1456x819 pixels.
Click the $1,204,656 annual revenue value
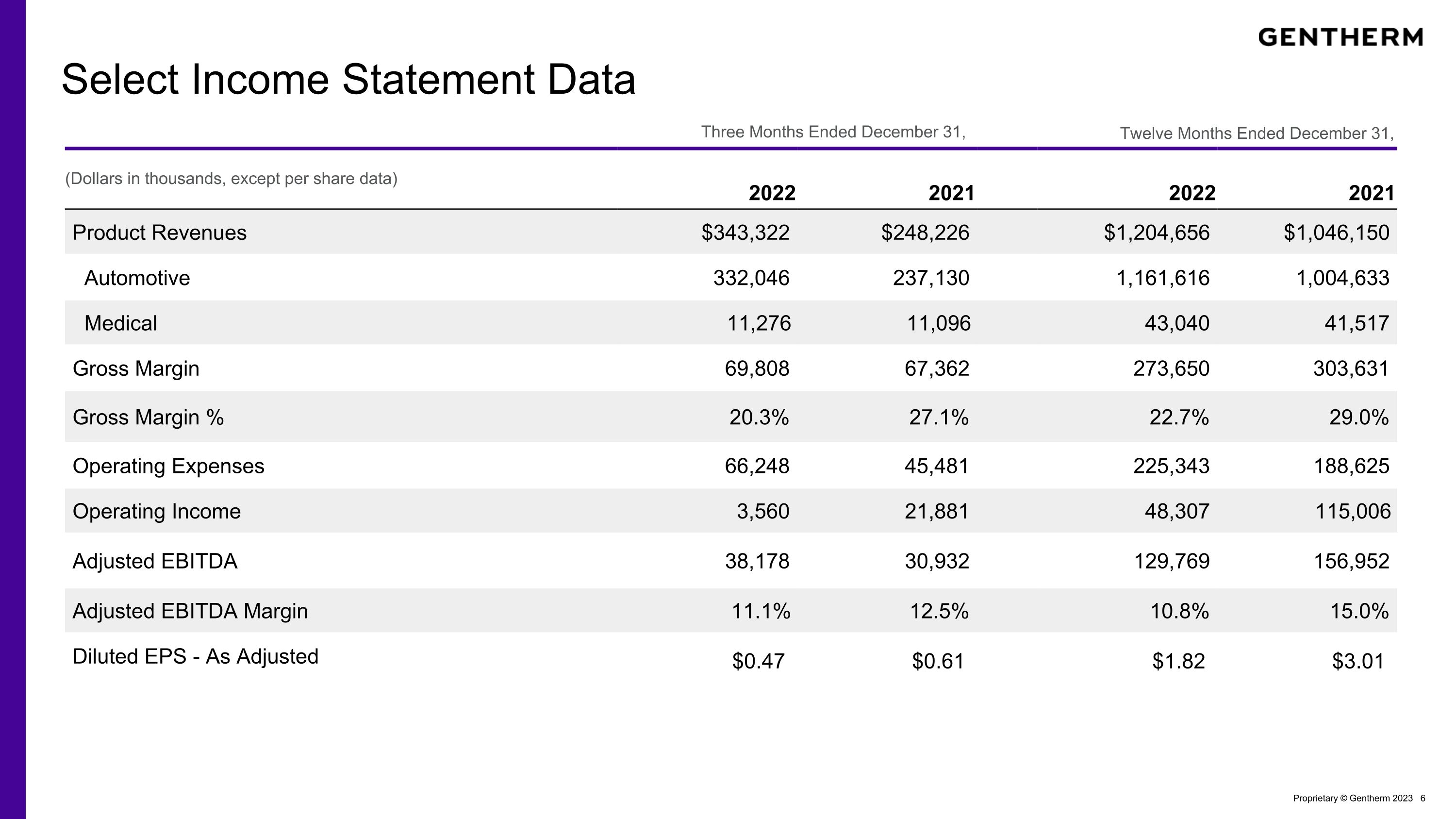(x=1157, y=233)
